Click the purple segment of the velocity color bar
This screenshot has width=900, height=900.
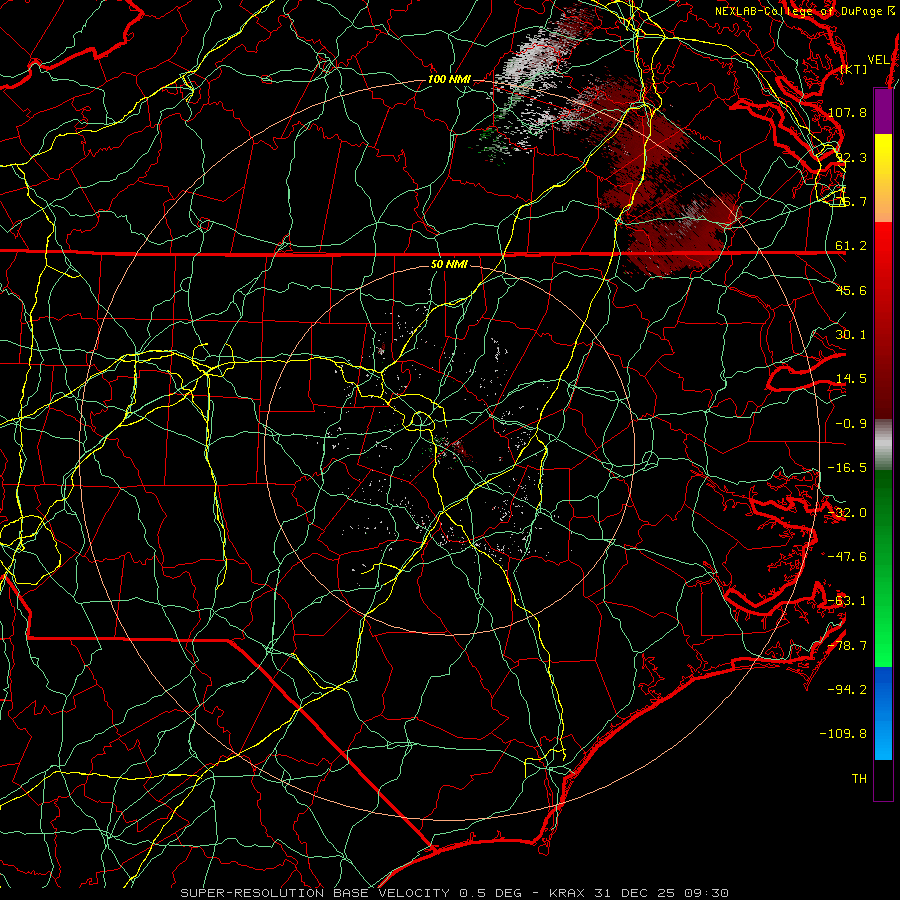[883, 111]
